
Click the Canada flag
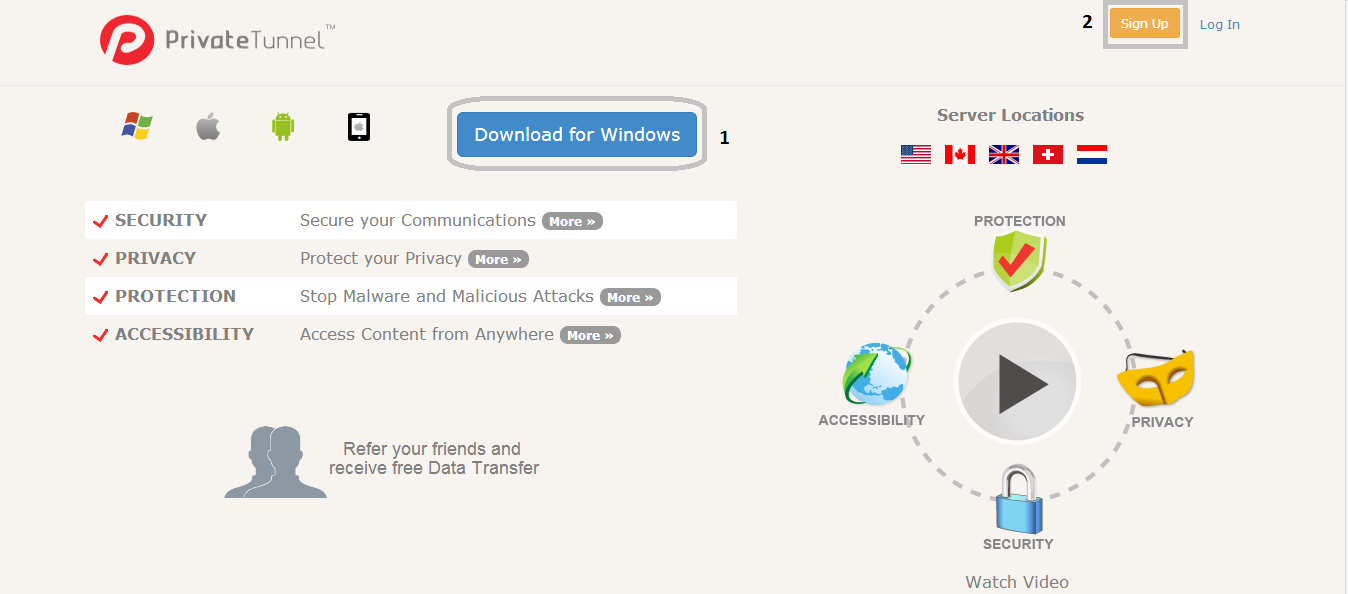pyautogui.click(x=960, y=154)
